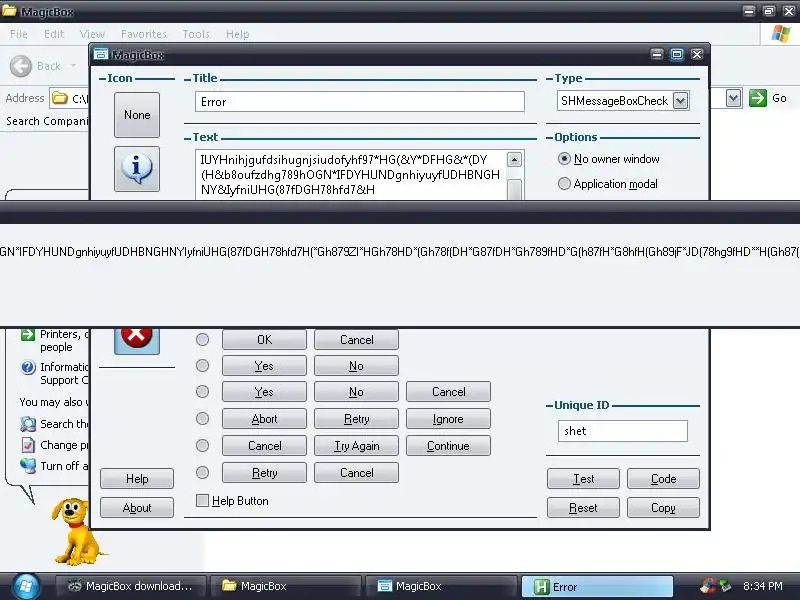Image resolution: width=800 pixels, height=600 pixels.
Task: Click the MagicBox Help button
Action: pyautogui.click(x=137, y=479)
